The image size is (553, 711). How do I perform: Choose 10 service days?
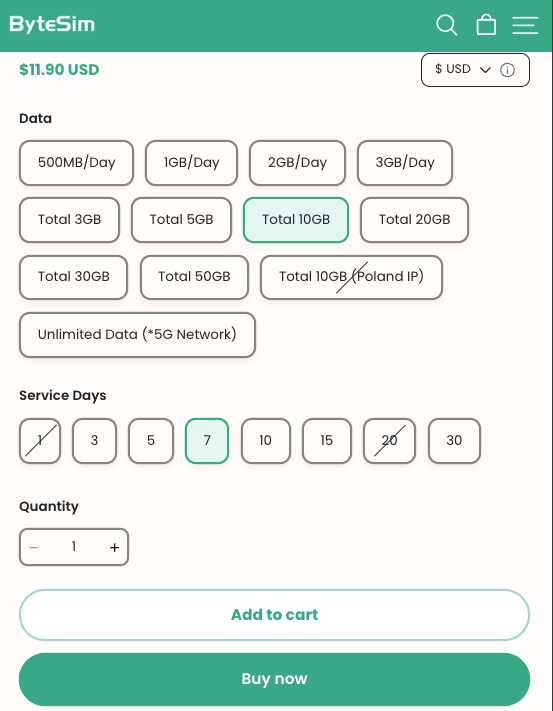[266, 441]
